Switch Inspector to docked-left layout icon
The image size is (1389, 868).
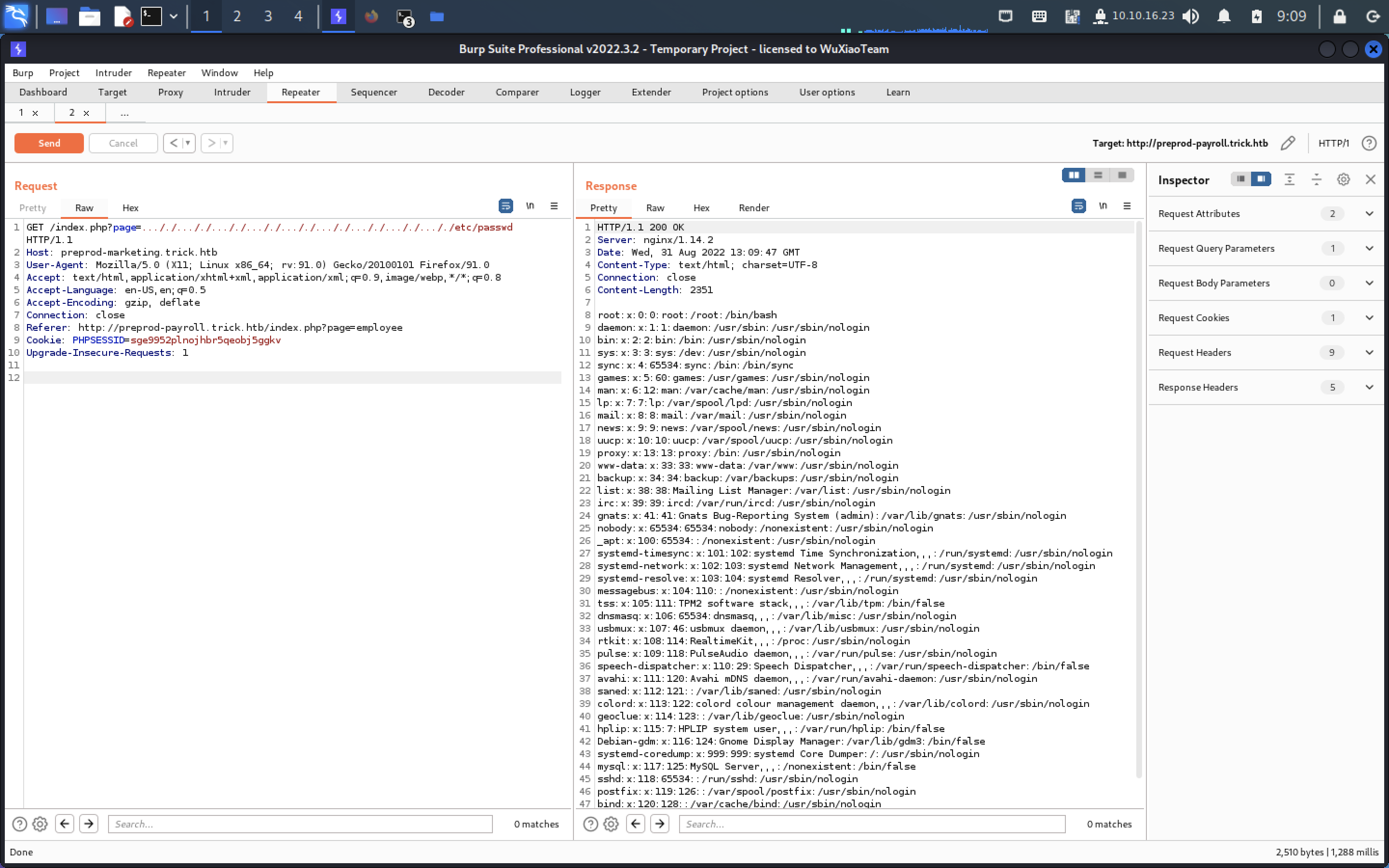[x=1240, y=179]
